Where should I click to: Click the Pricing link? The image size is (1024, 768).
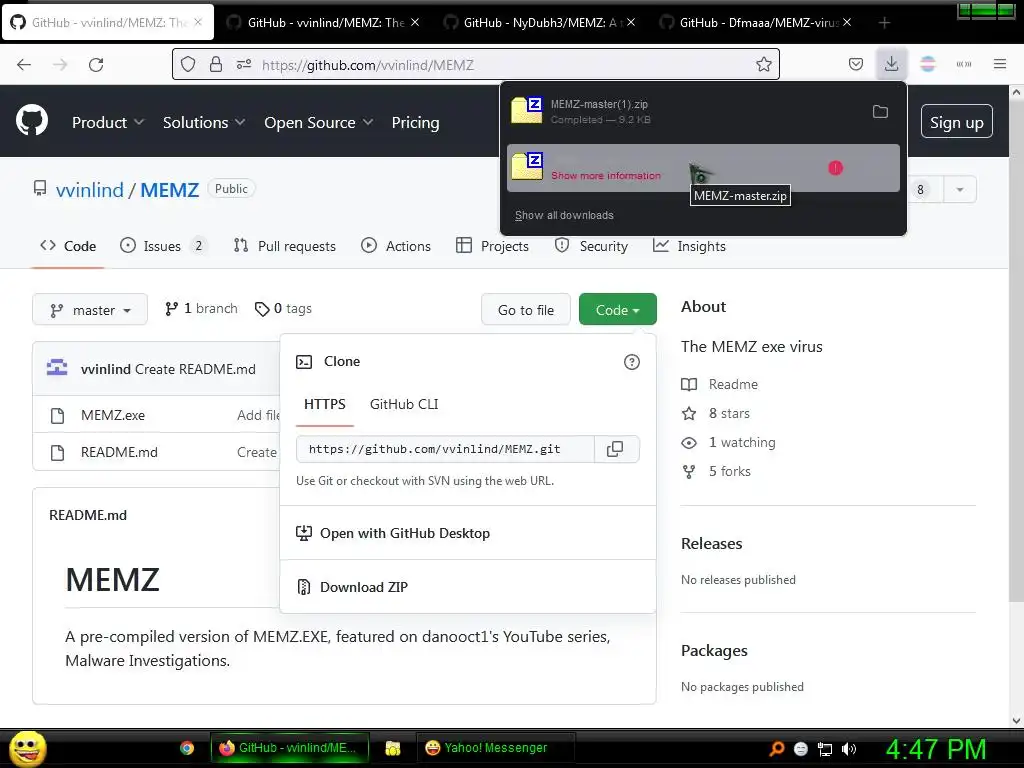click(415, 122)
